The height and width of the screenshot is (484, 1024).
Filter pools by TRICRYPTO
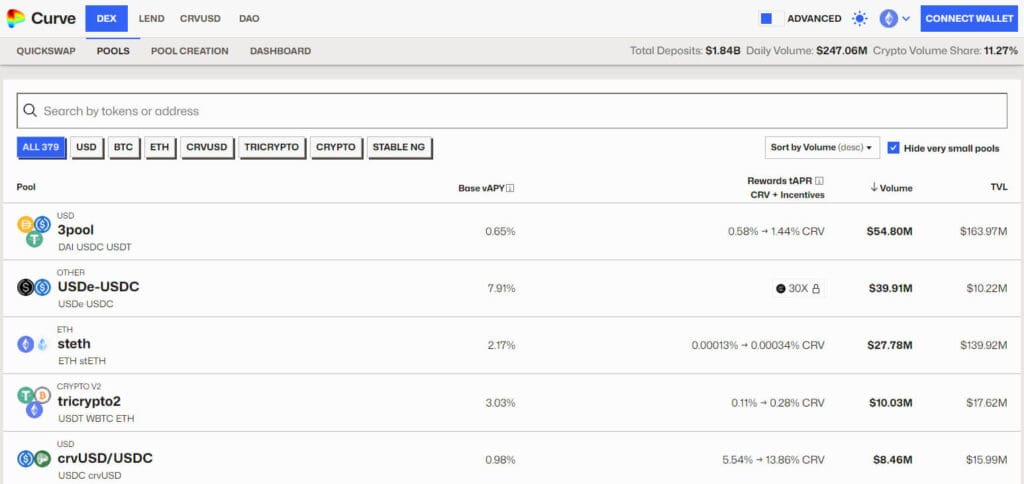[272, 148]
